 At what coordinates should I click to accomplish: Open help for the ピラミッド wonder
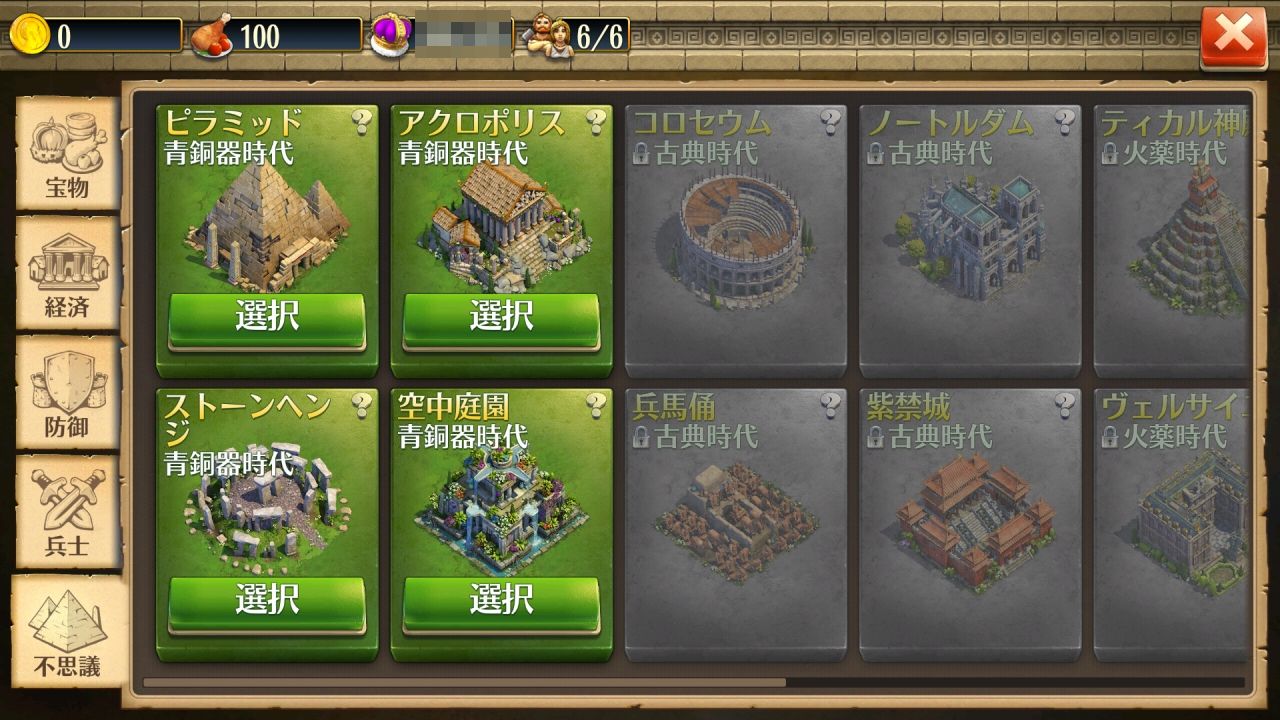[362, 122]
